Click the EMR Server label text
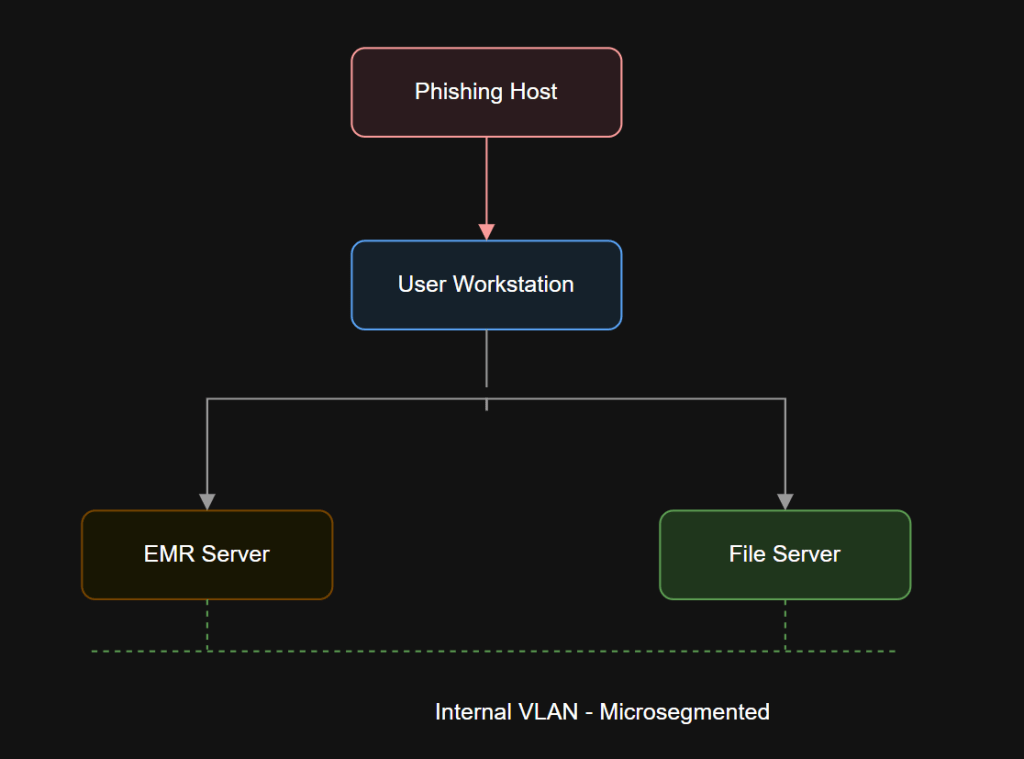Screen dimensions: 1024x759 [206, 554]
